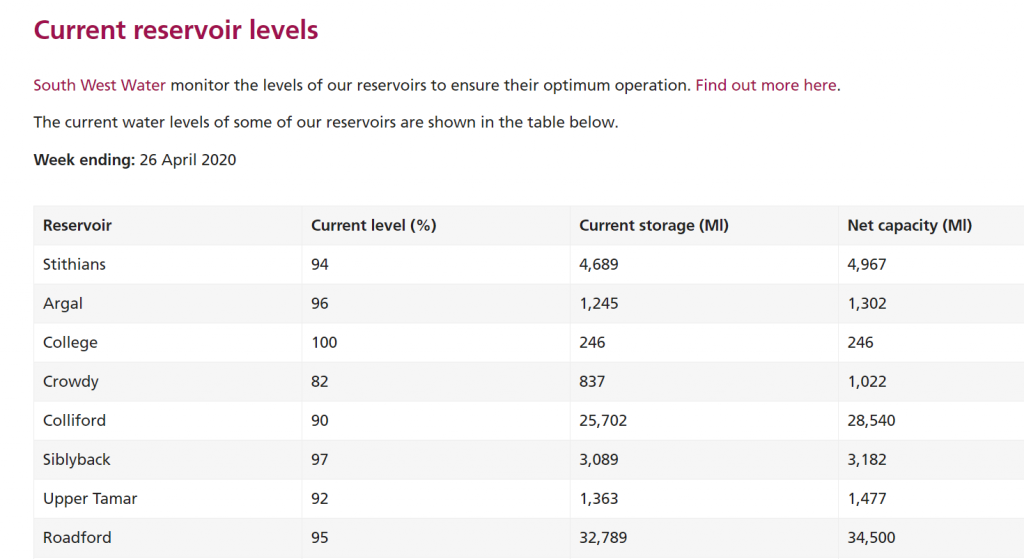Select Crowdy's current storage value 837
Image resolution: width=1024 pixels, height=559 pixels.
tap(592, 381)
